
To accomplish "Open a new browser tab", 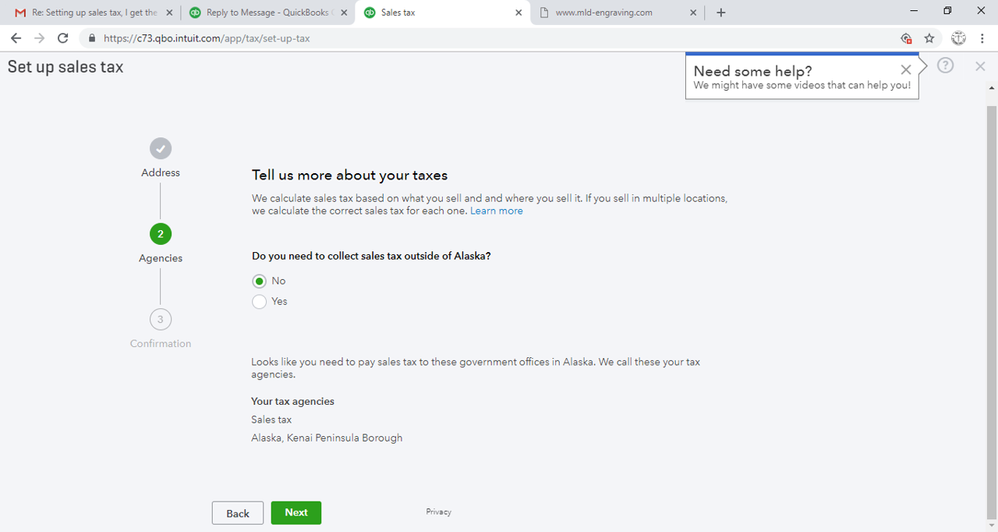I will tap(721, 13).
